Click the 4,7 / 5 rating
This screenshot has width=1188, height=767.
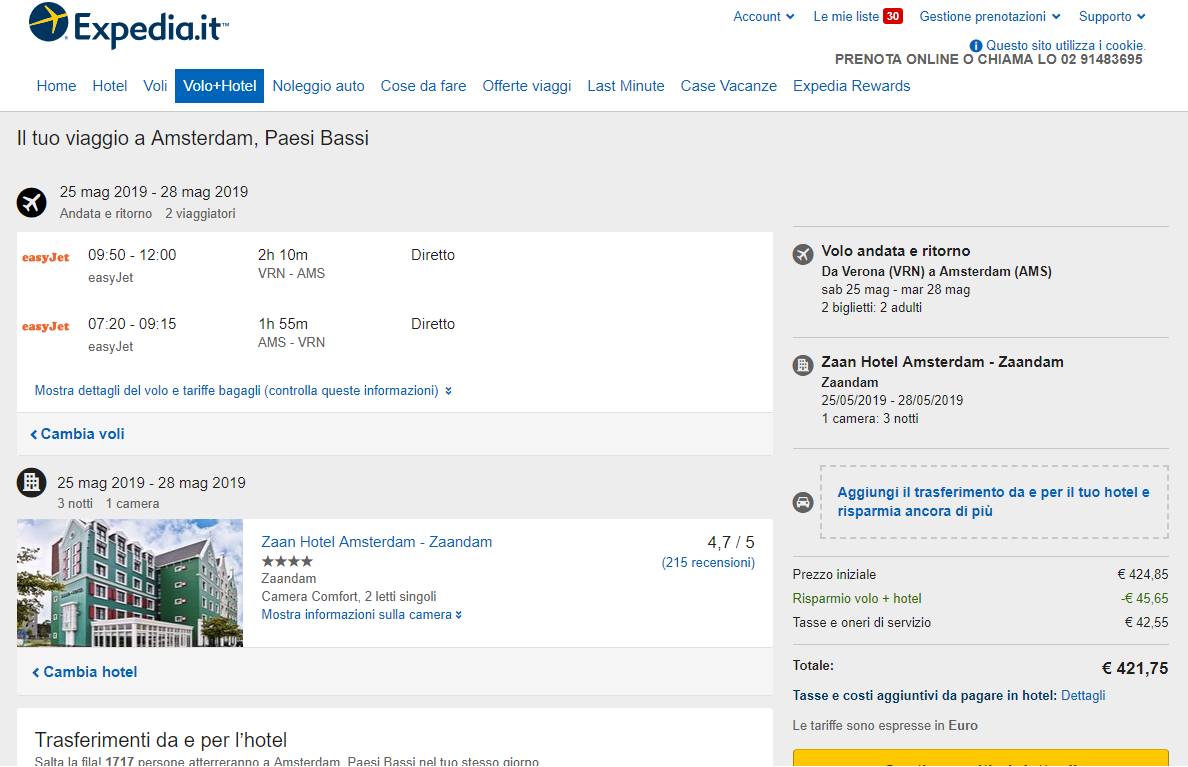click(x=731, y=543)
